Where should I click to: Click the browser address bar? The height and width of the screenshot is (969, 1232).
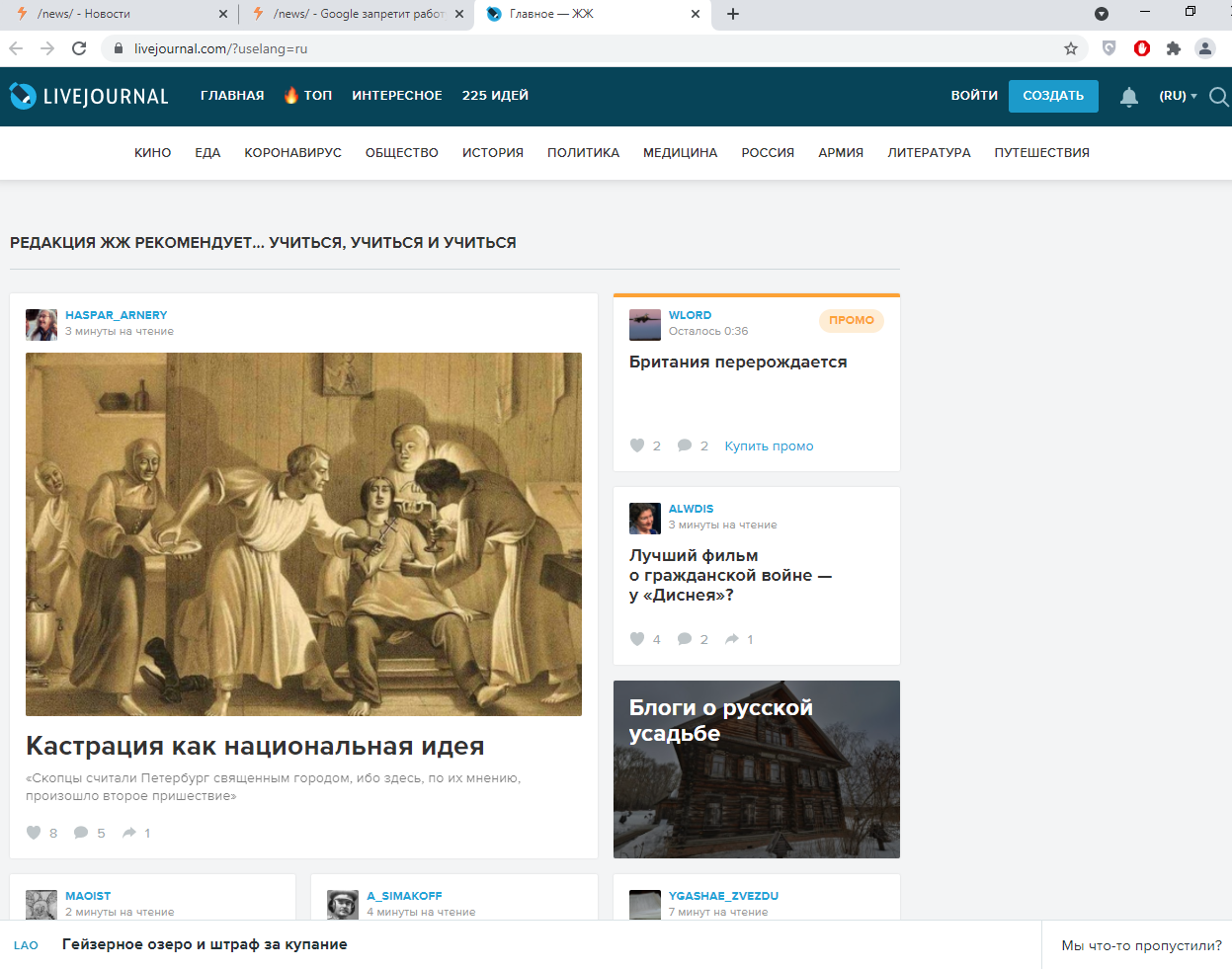[593, 48]
